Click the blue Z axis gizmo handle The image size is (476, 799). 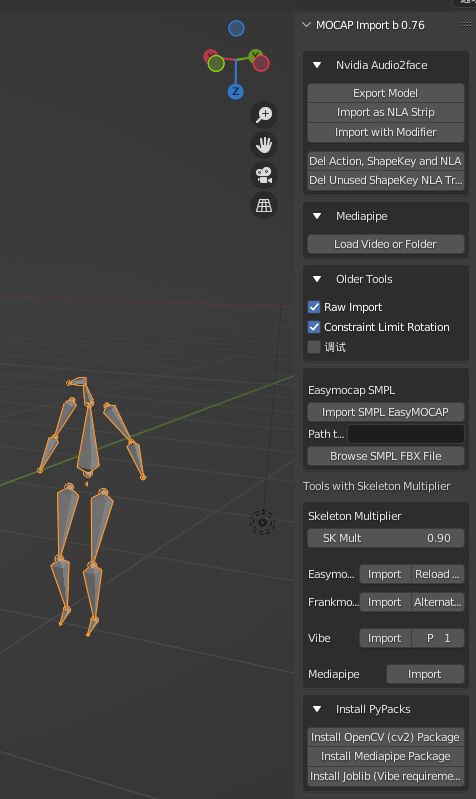click(x=235, y=92)
